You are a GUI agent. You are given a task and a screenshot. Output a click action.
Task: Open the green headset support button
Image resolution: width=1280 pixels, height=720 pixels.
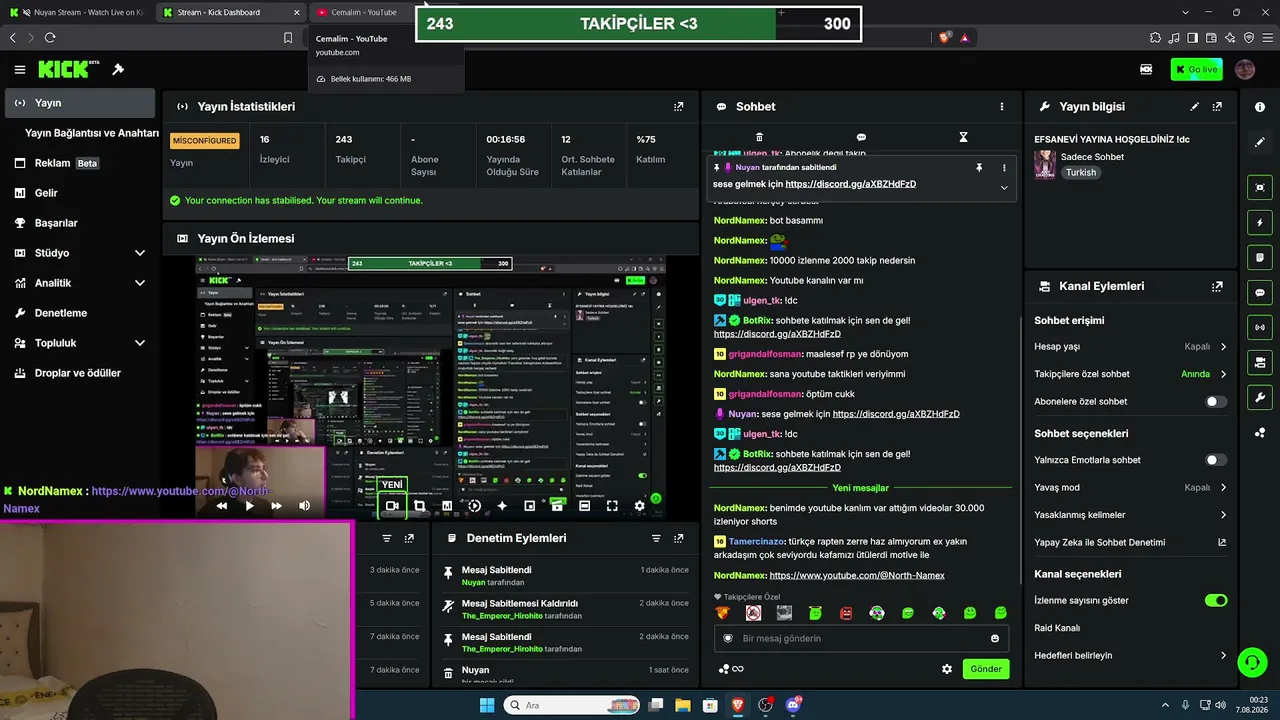(1252, 662)
